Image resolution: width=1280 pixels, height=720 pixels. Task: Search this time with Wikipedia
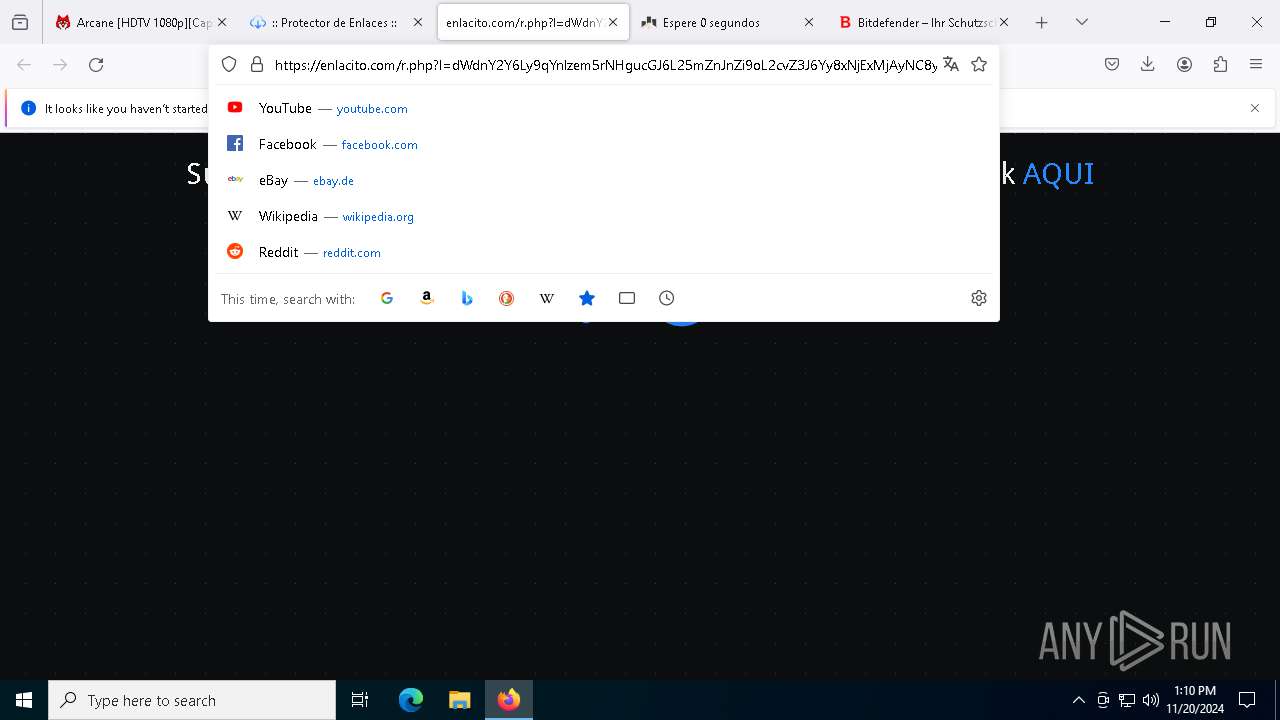tap(547, 298)
